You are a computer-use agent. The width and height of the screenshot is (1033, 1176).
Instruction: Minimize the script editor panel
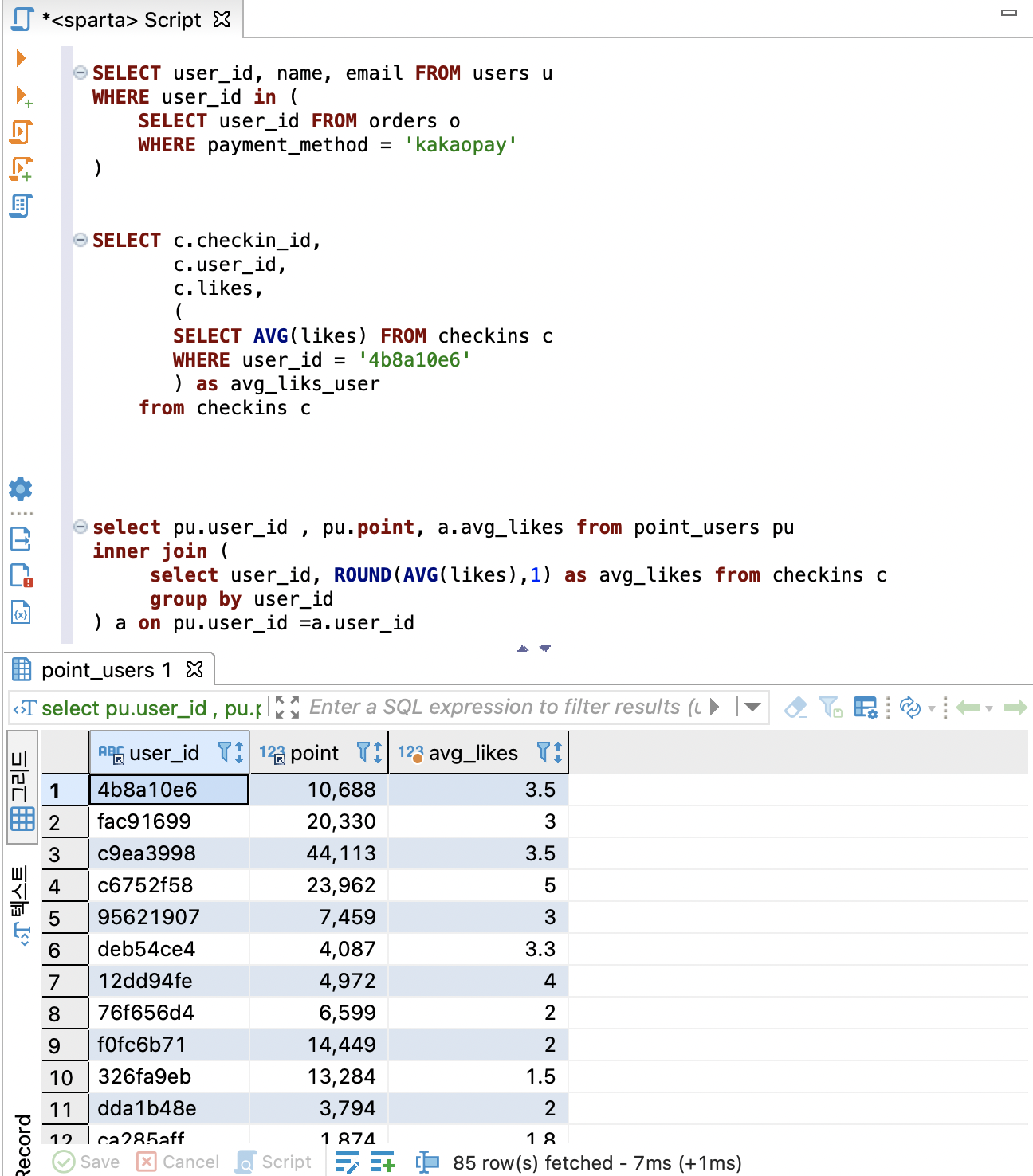point(1009,13)
